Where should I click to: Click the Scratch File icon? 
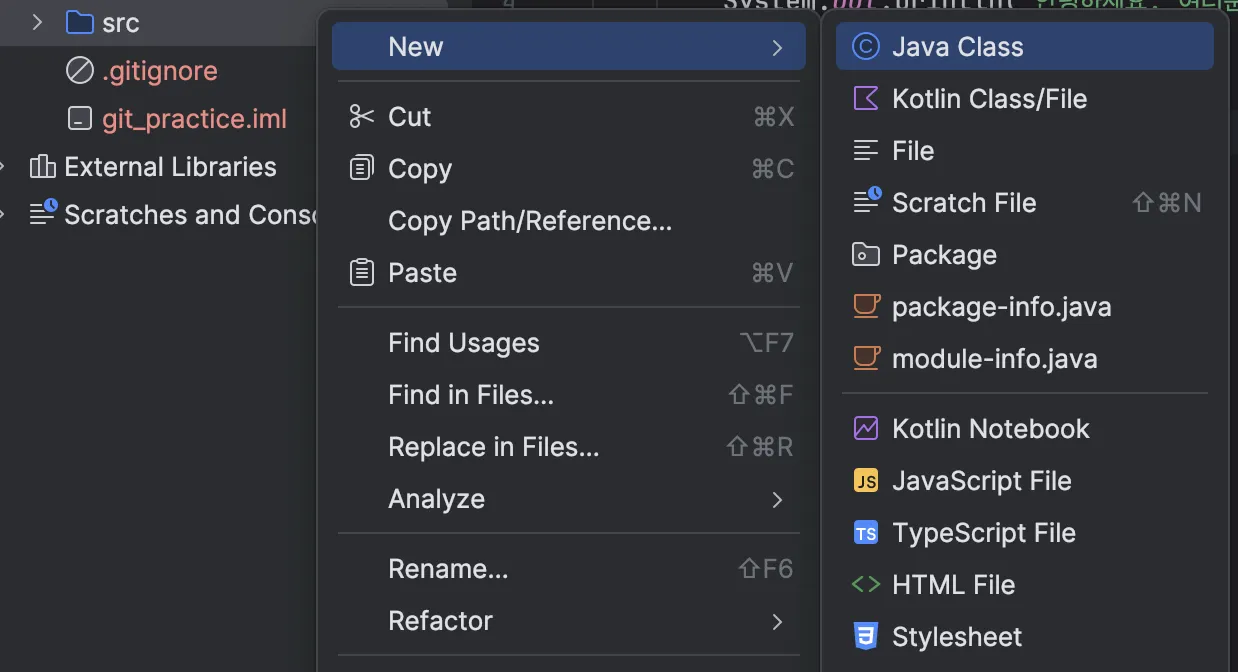click(866, 203)
